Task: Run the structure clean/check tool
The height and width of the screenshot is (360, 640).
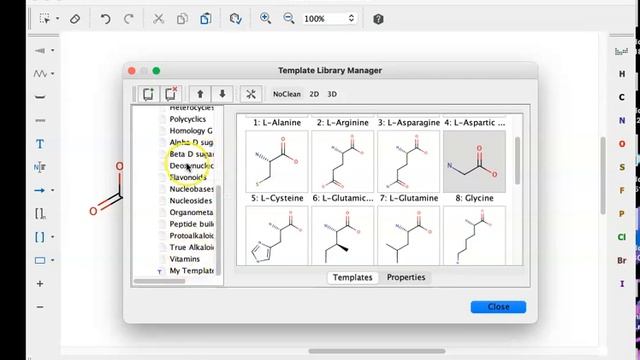Action: [236, 19]
